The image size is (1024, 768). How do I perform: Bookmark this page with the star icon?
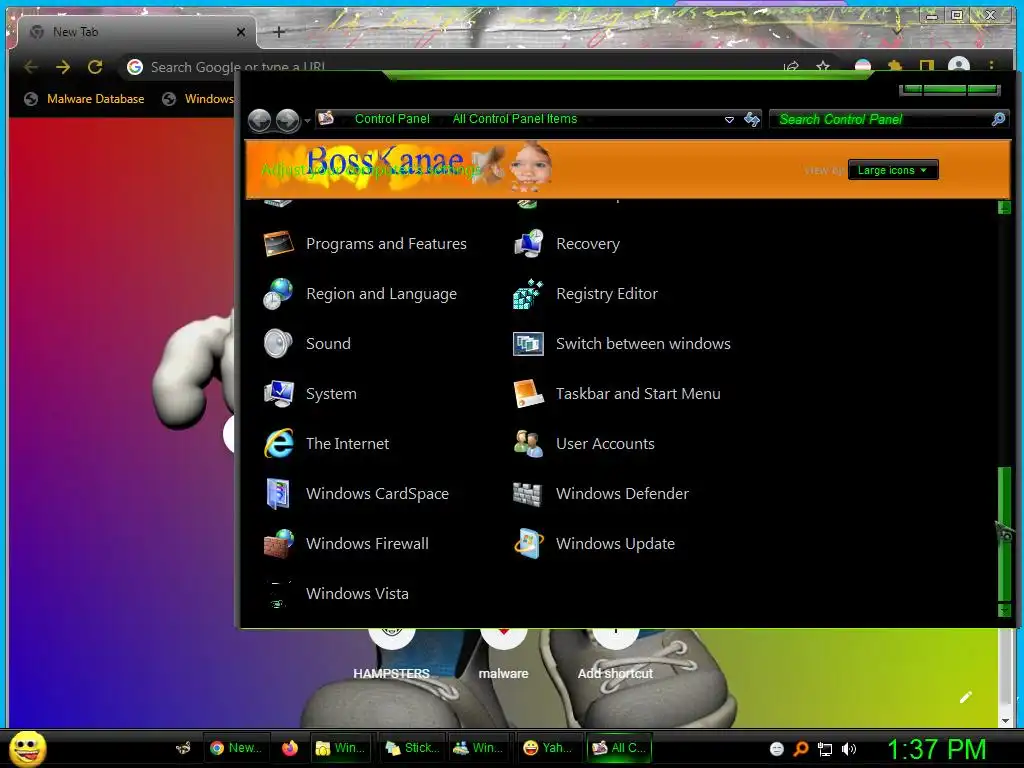click(x=823, y=67)
